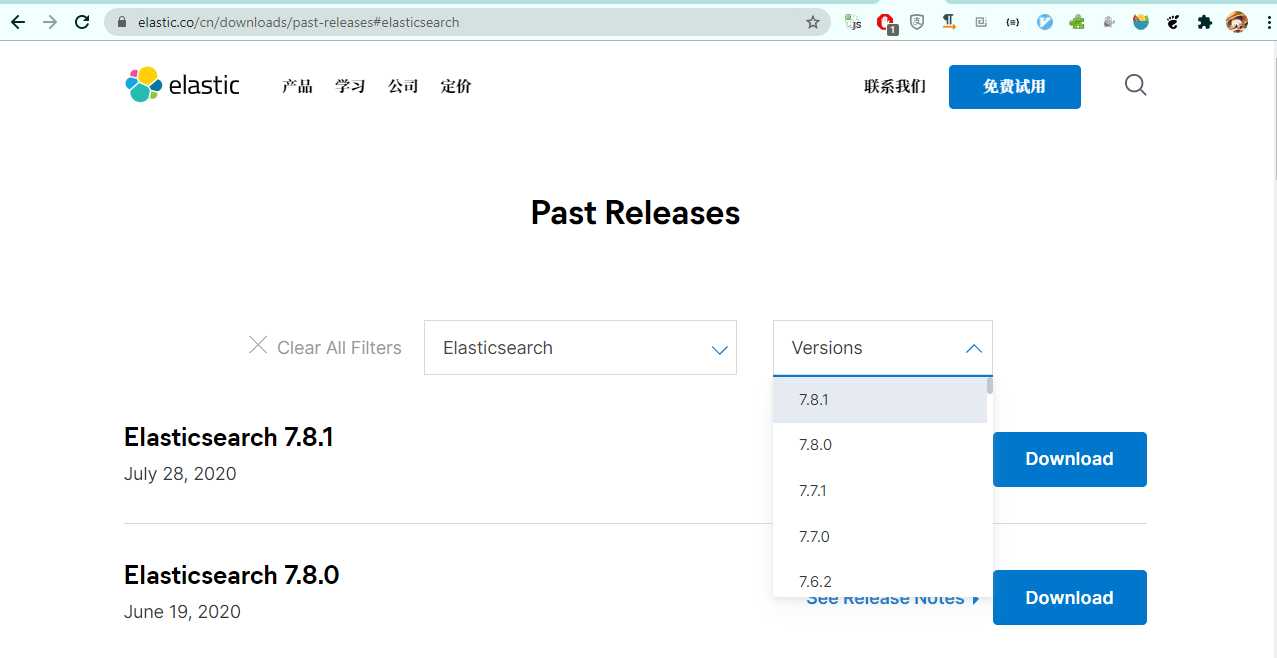The height and width of the screenshot is (658, 1277).
Task: Bookmark this page with the star
Action: tap(813, 22)
